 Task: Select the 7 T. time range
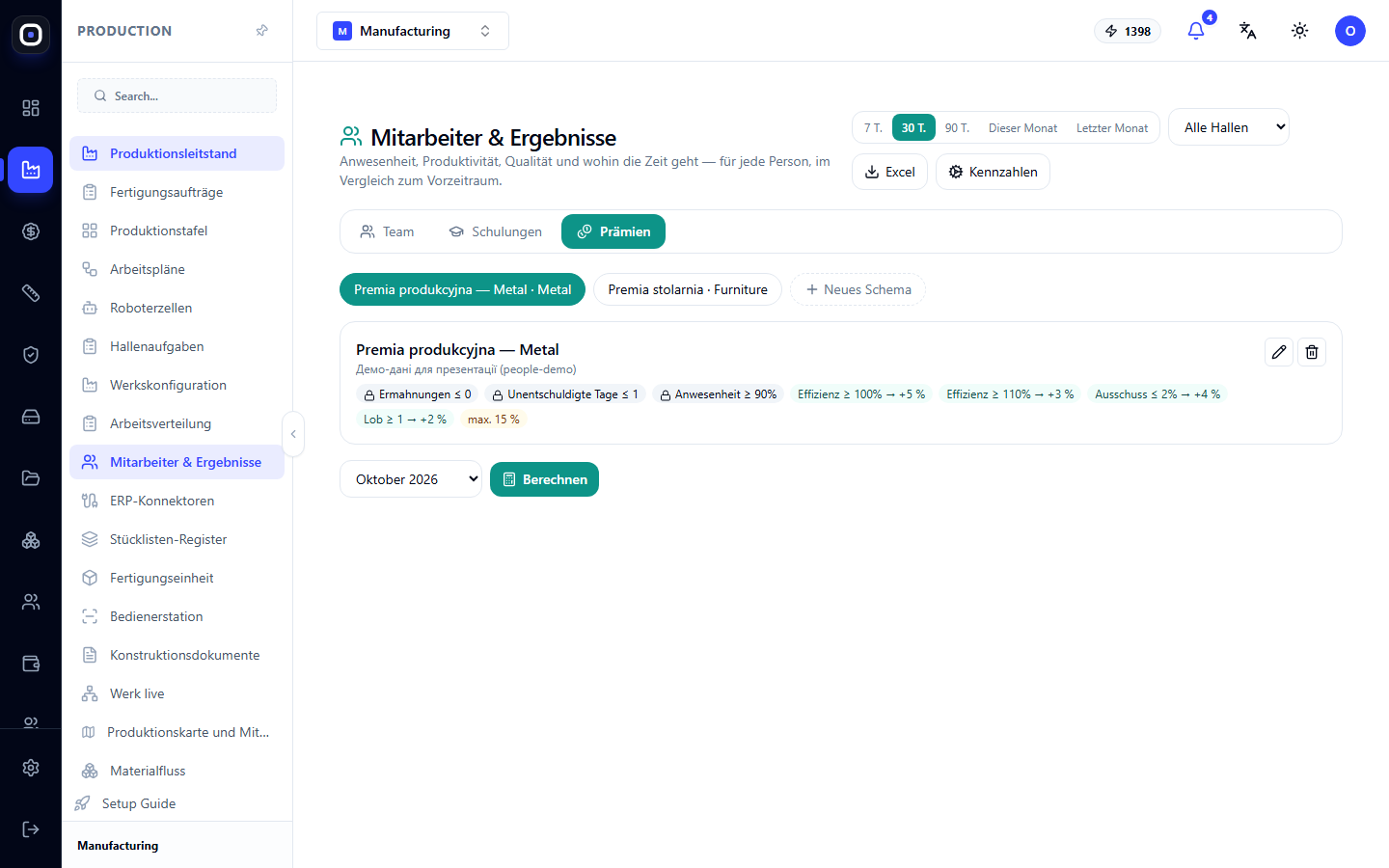[x=873, y=127]
